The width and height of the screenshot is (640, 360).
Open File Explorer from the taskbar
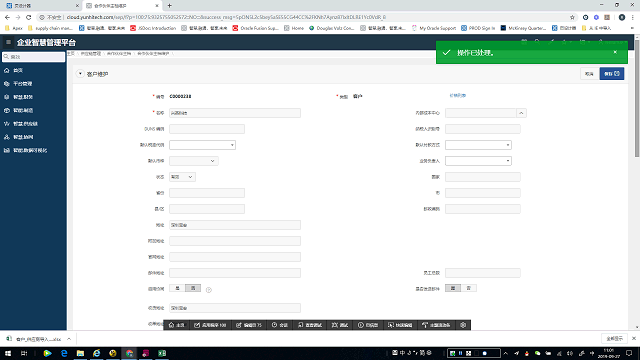tap(80, 353)
